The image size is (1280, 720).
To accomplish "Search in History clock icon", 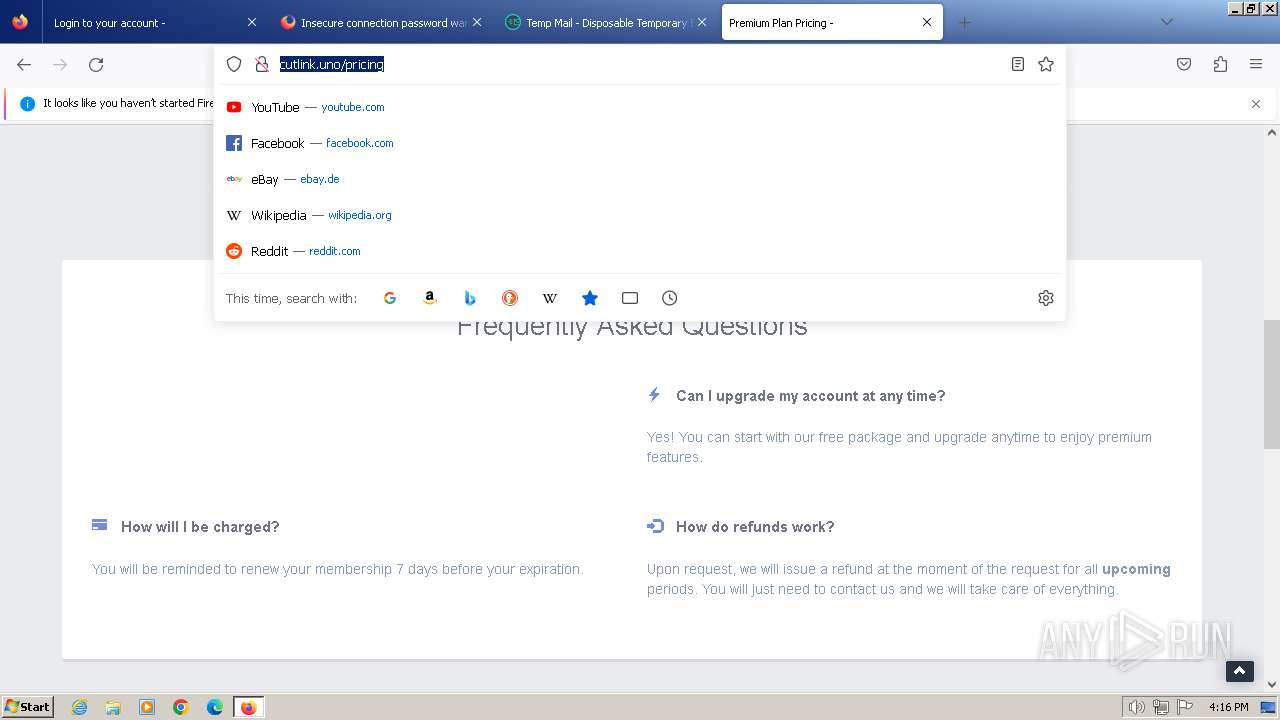I will coord(670,298).
